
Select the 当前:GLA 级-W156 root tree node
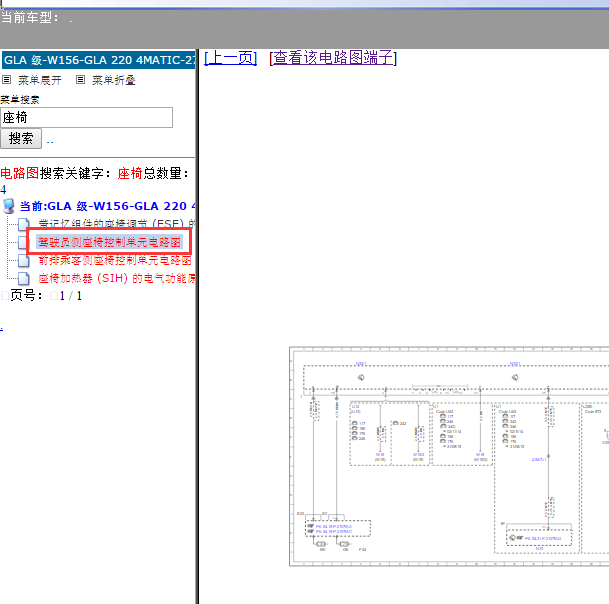pyautogui.click(x=108, y=206)
